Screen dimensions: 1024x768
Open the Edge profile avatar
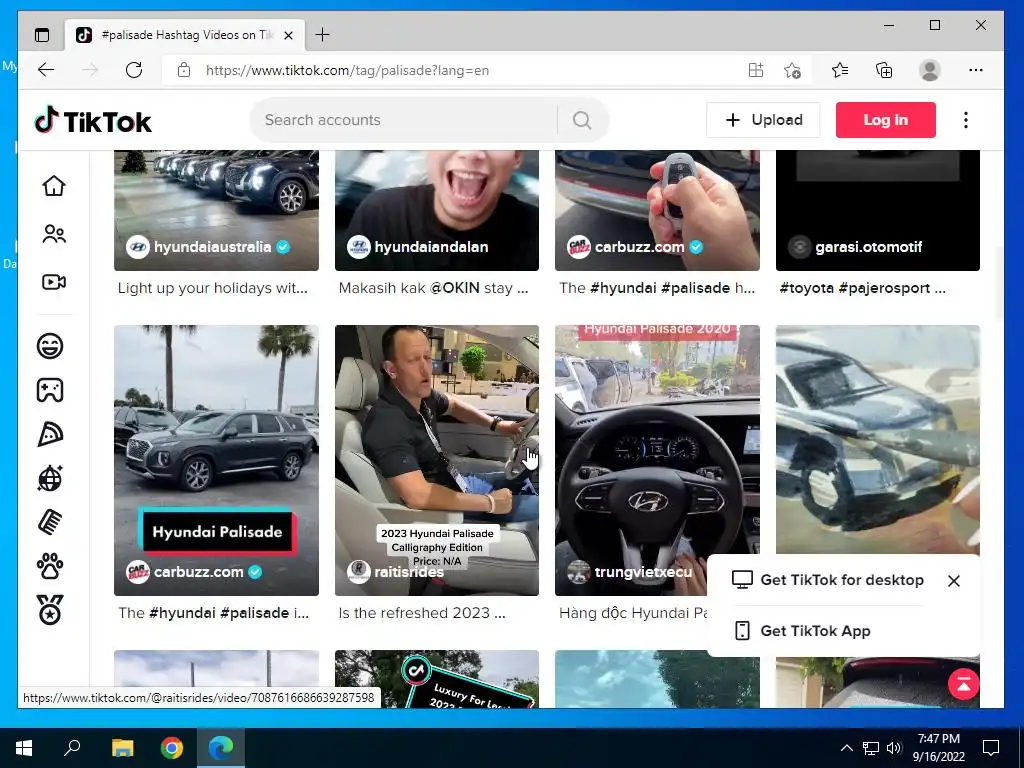(929, 70)
